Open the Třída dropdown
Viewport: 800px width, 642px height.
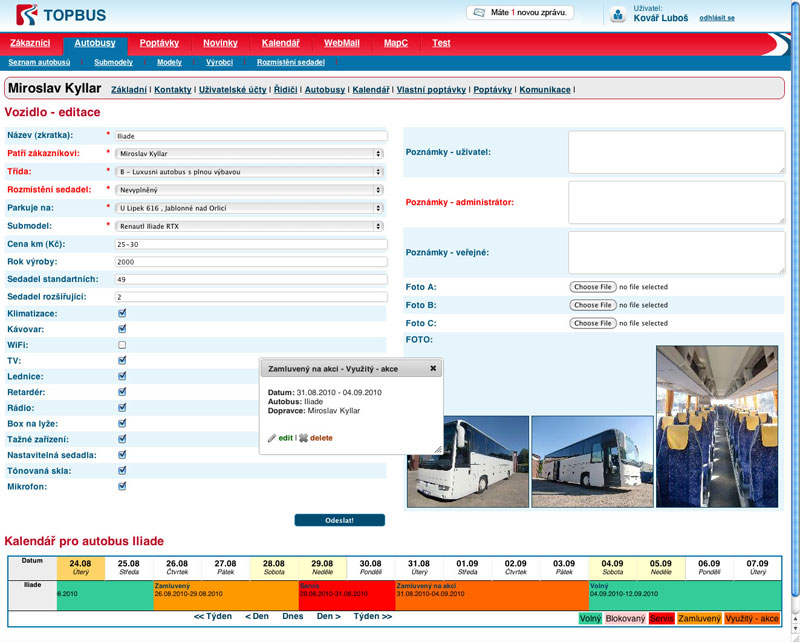[x=249, y=172]
